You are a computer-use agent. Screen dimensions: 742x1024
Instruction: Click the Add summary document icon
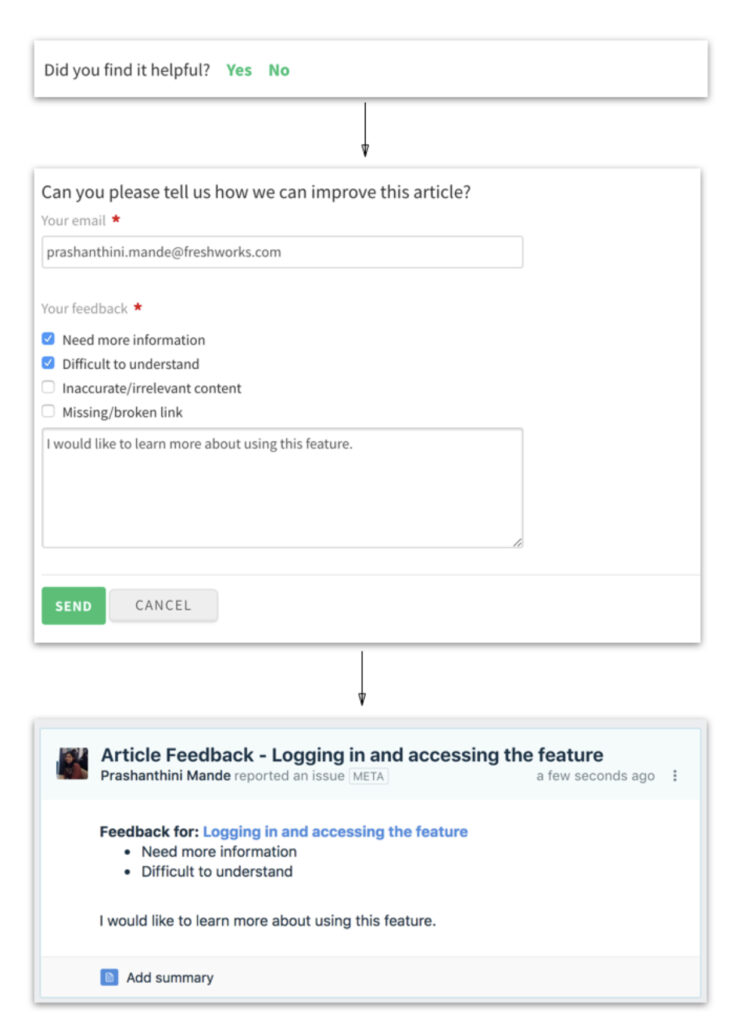[x=109, y=977]
